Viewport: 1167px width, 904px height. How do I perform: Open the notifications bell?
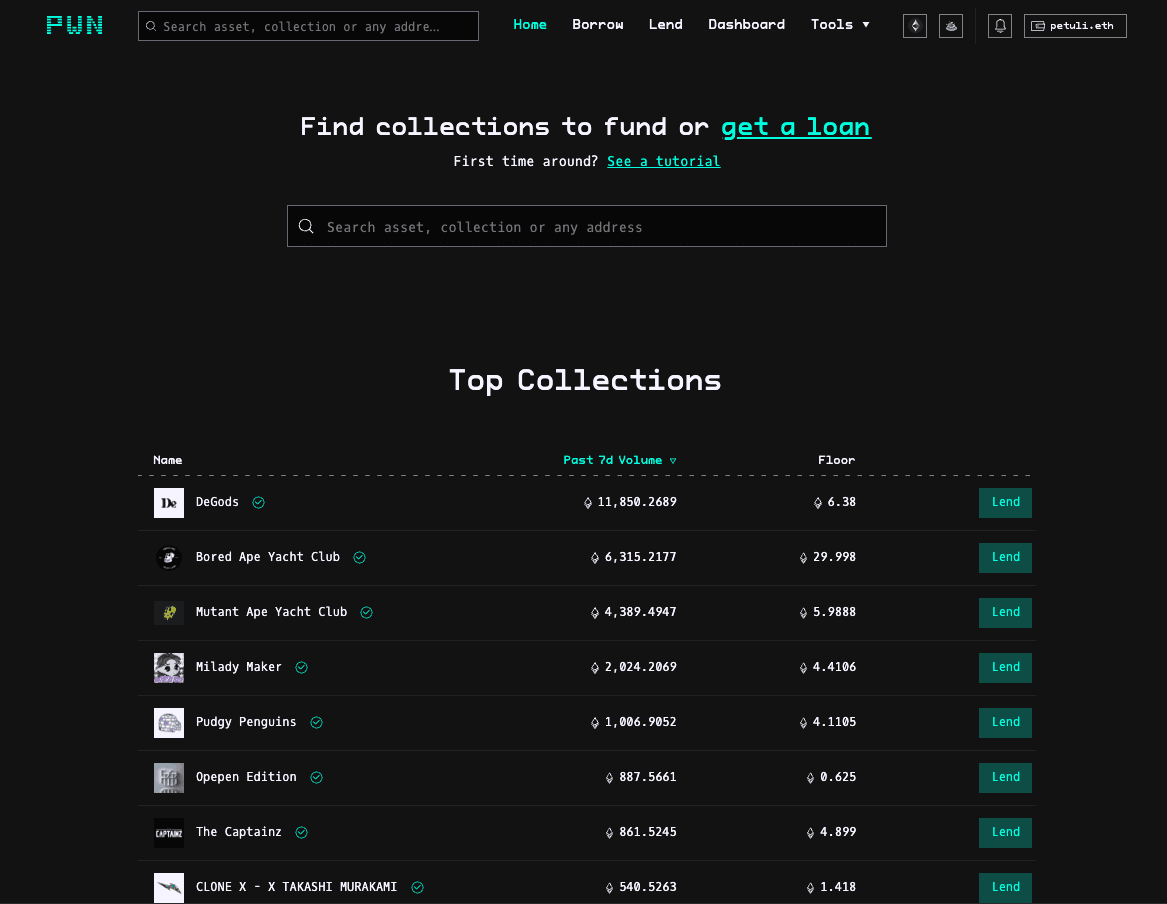point(1000,26)
